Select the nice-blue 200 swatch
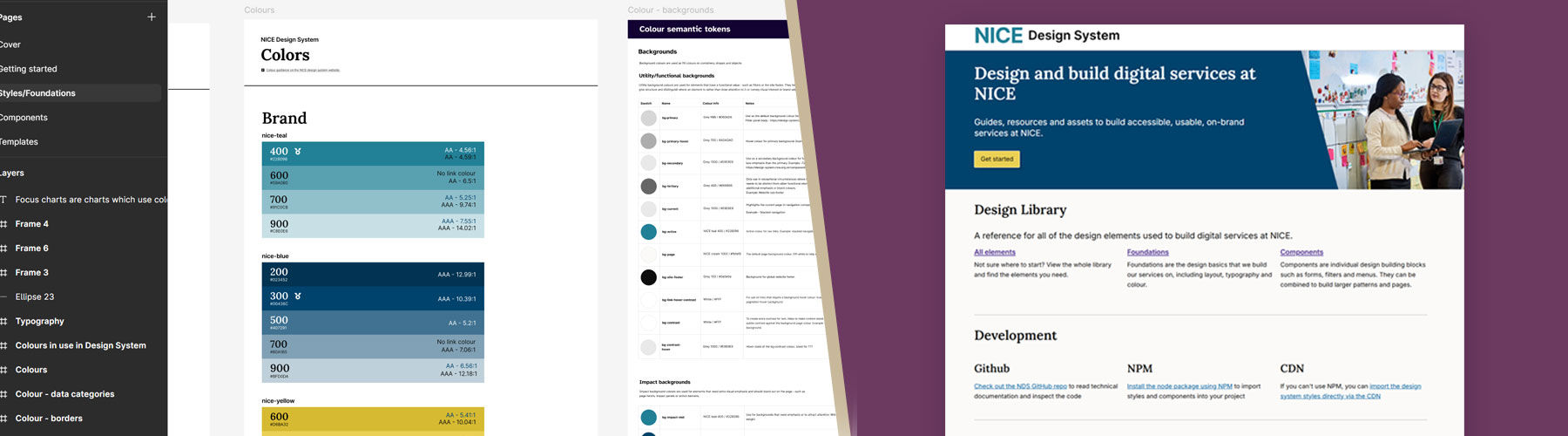The image size is (1568, 436). click(373, 275)
